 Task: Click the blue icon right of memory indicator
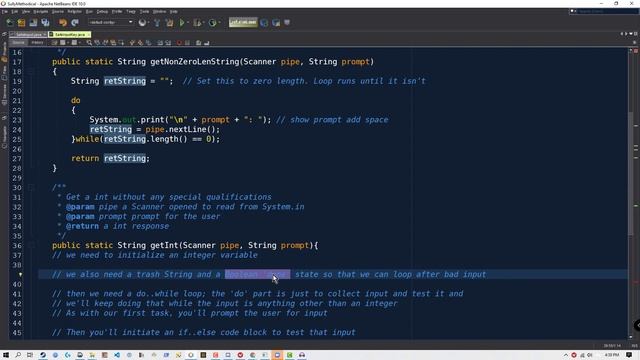coord(264,22)
